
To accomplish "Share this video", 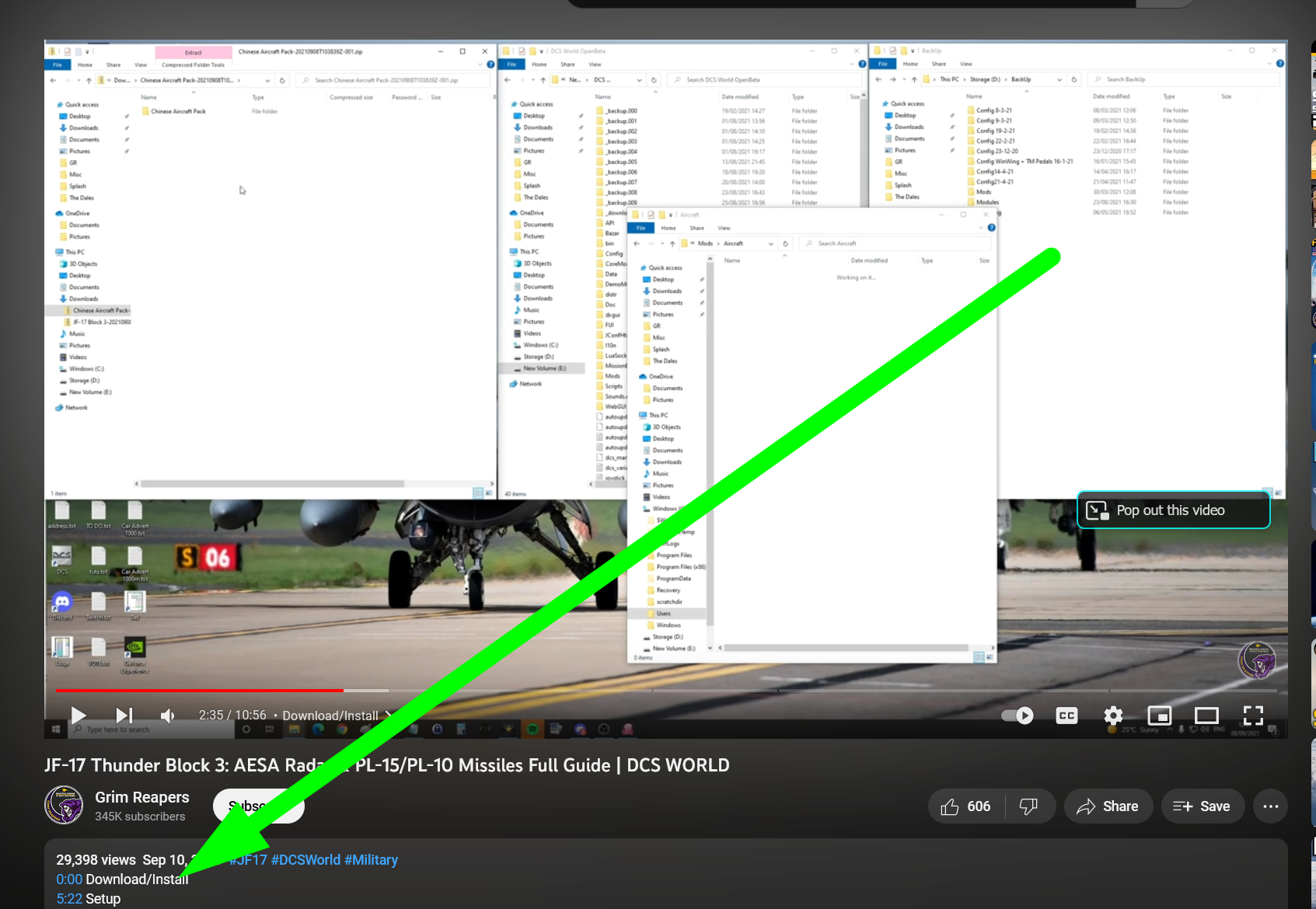I will click(x=1108, y=806).
